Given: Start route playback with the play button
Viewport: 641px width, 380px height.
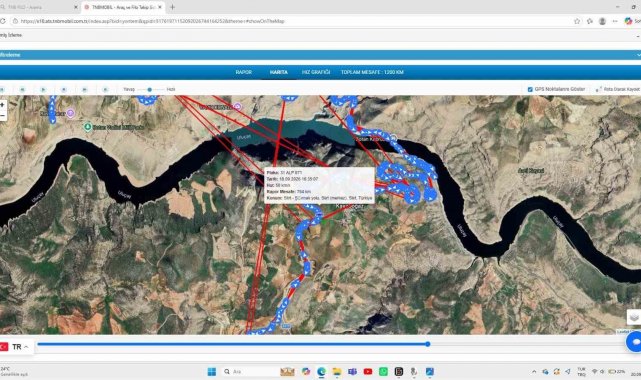Looking at the screenshot, I should coord(43,89).
